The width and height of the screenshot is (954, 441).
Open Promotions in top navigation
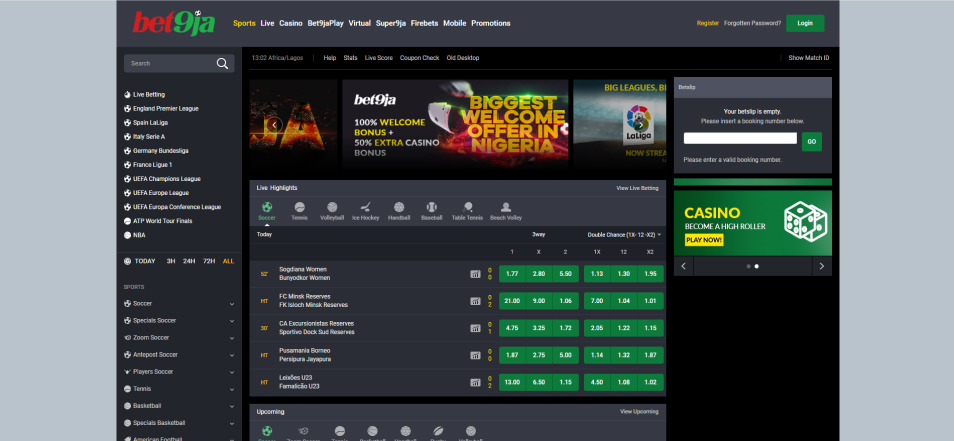(490, 23)
